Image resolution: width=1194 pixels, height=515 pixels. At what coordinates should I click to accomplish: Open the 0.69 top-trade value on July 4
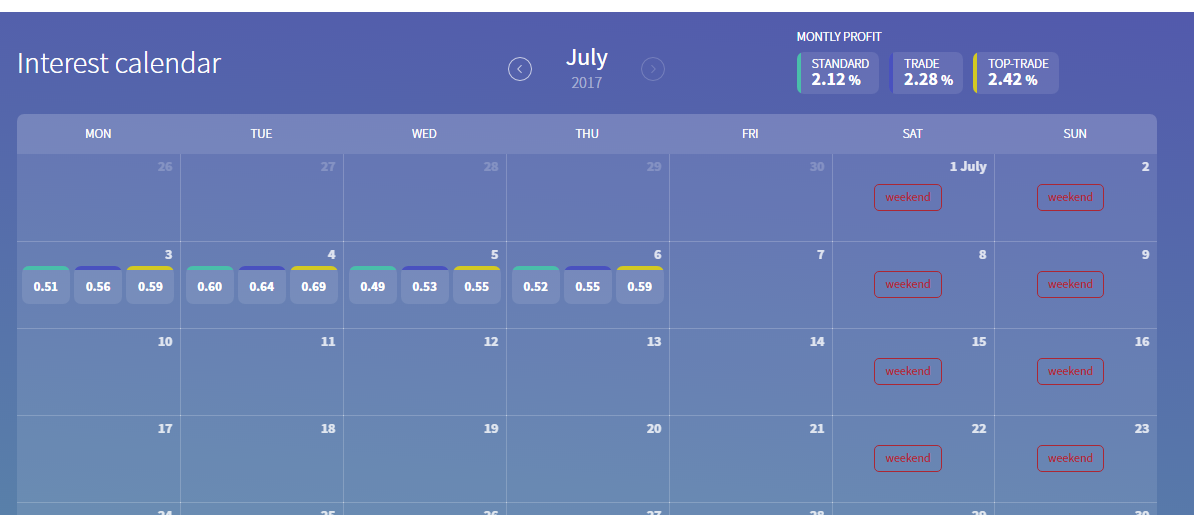pos(314,285)
